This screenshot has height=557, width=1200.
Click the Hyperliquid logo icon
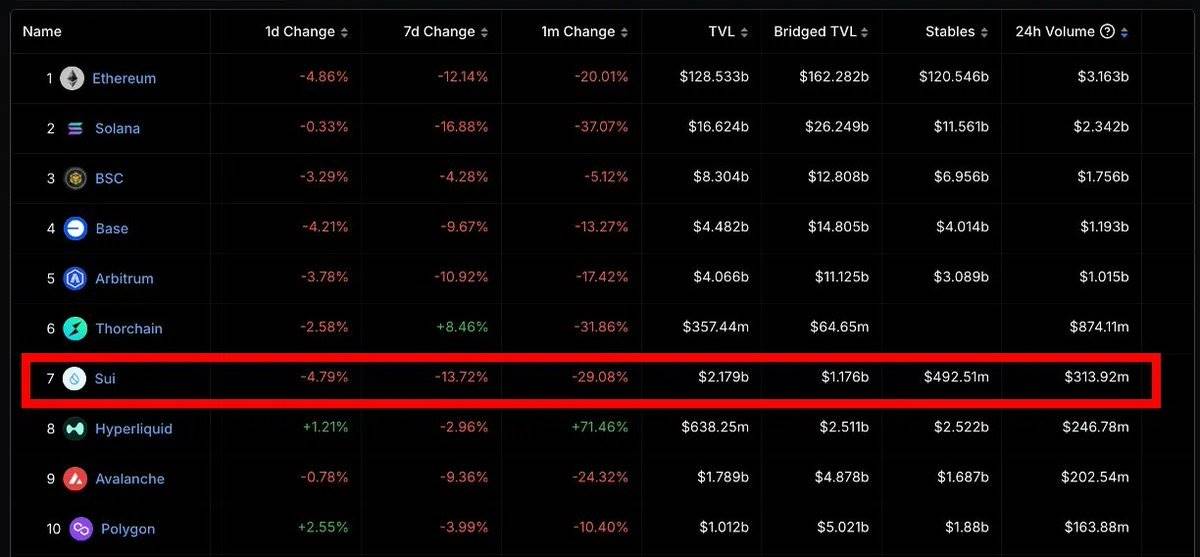[x=75, y=428]
